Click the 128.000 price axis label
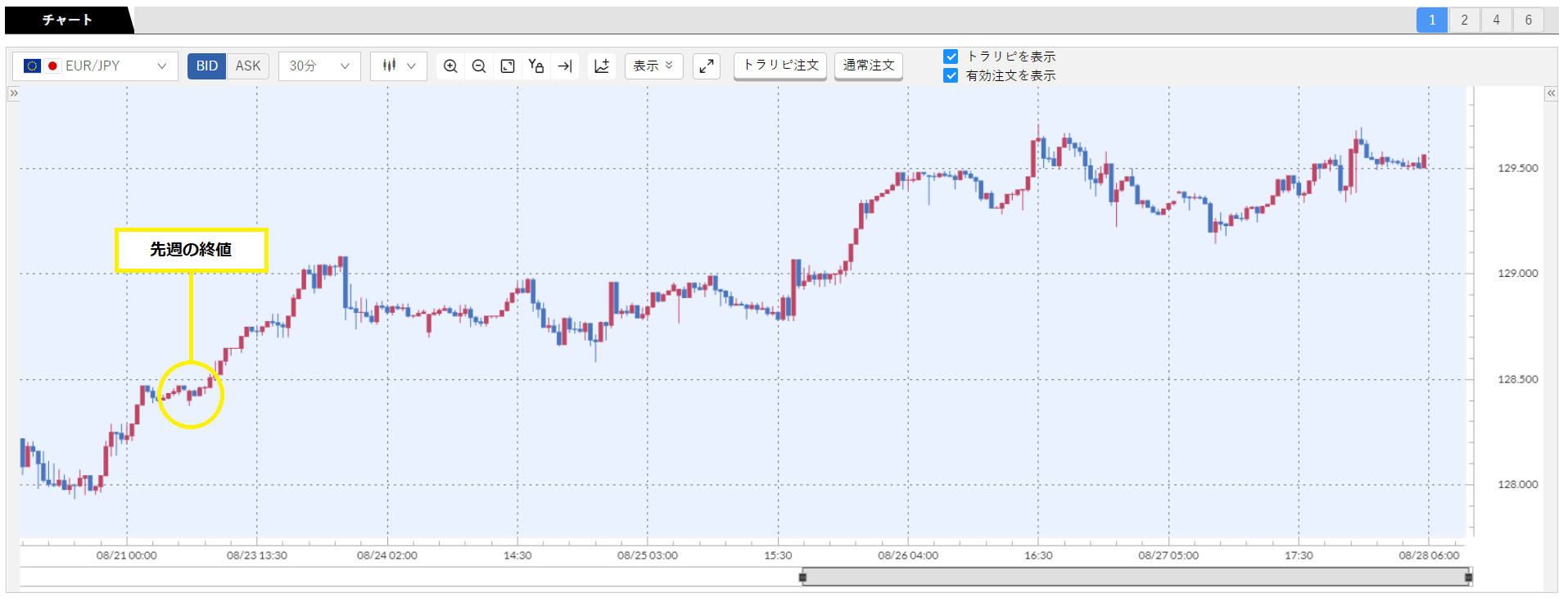1568x602 pixels. [x=1517, y=485]
